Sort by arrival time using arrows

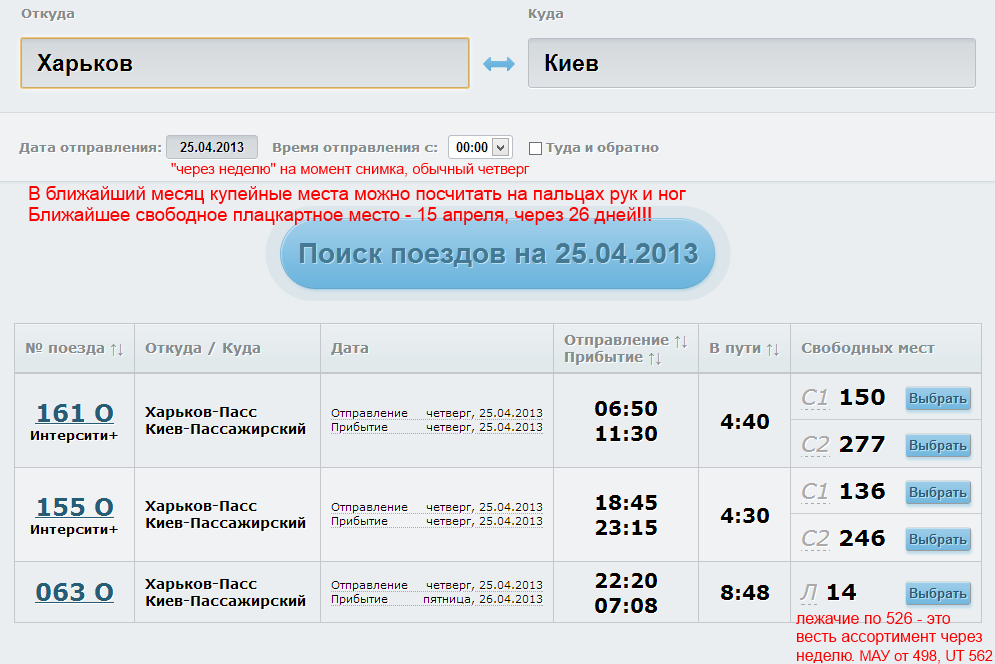point(655,357)
